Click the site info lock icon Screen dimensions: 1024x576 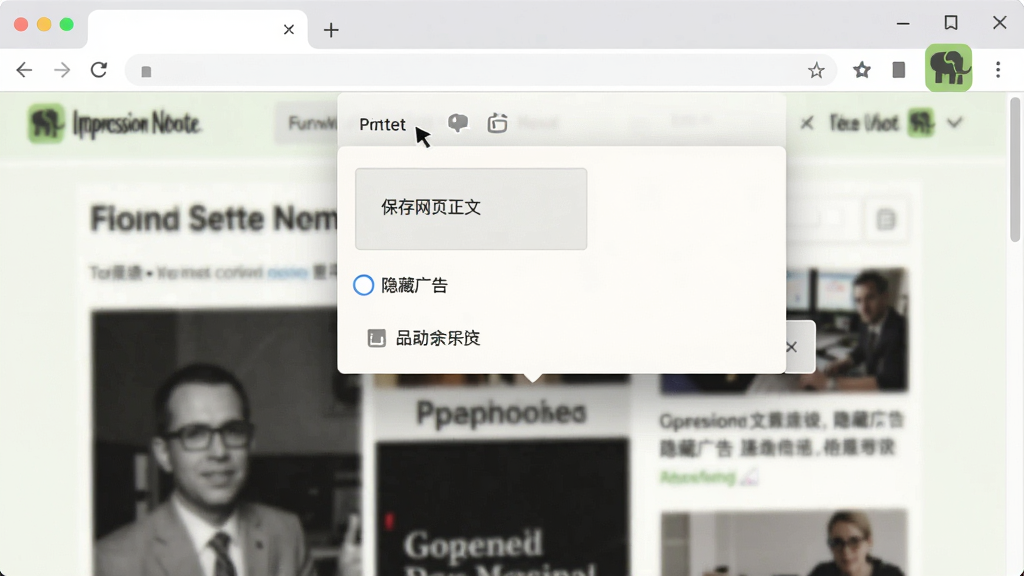click(x=146, y=71)
